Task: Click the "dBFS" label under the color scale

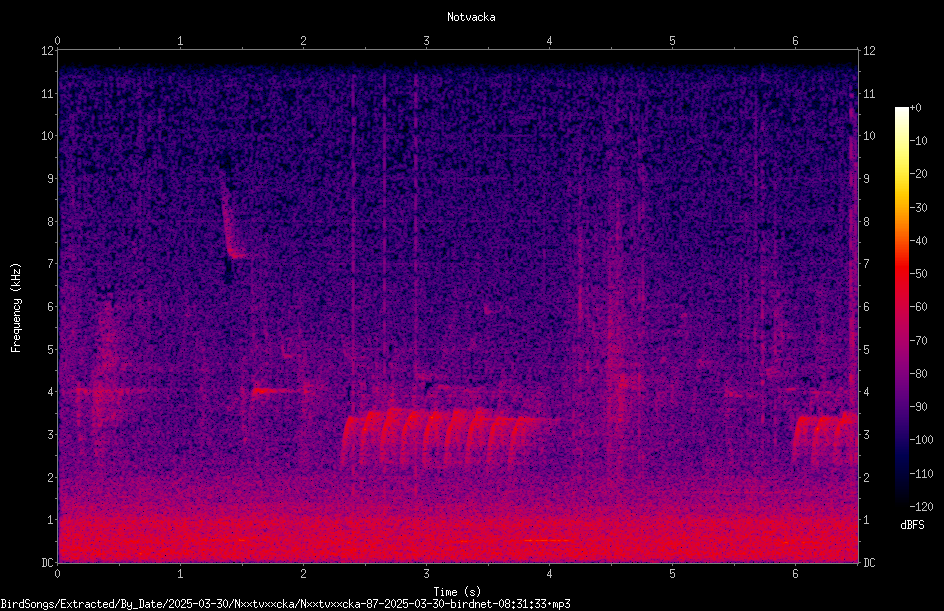Action: tap(912, 525)
